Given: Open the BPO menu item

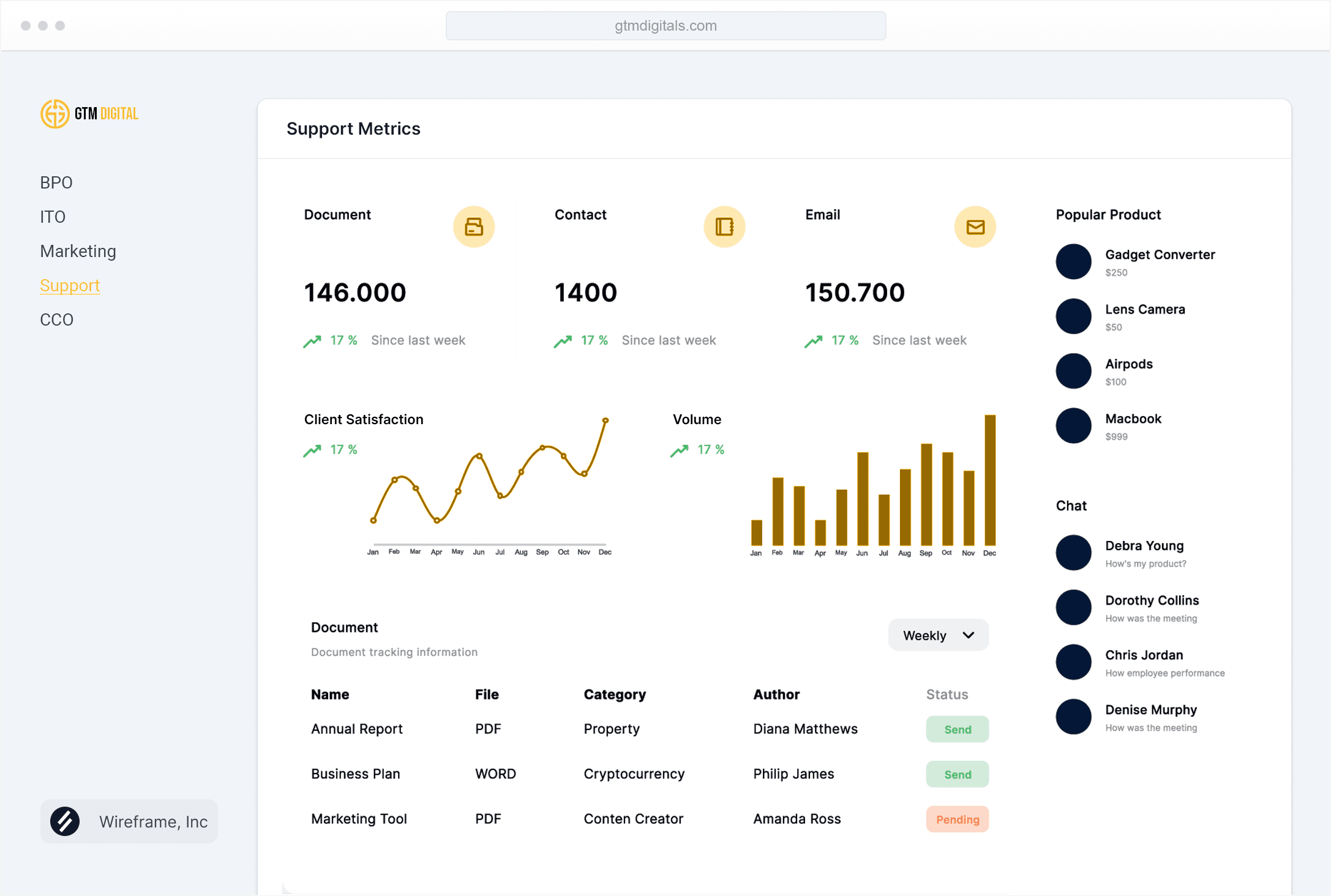Looking at the screenshot, I should pos(56,183).
